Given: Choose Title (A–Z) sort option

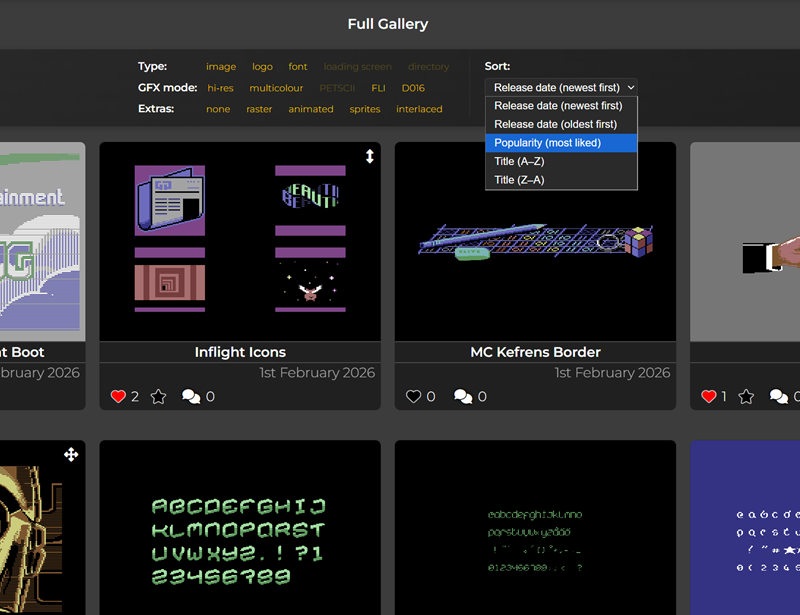Looking at the screenshot, I should tap(561, 161).
